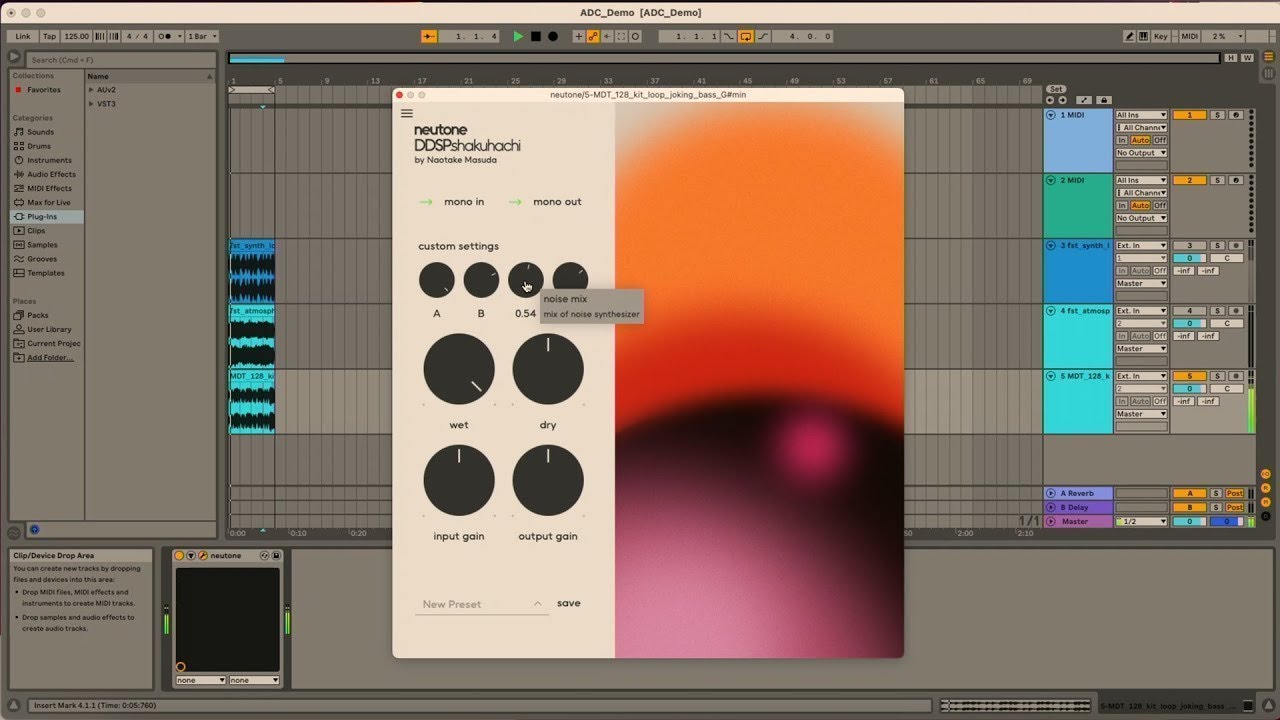
Task: Solo track 3 fst_synth
Action: [1218, 245]
